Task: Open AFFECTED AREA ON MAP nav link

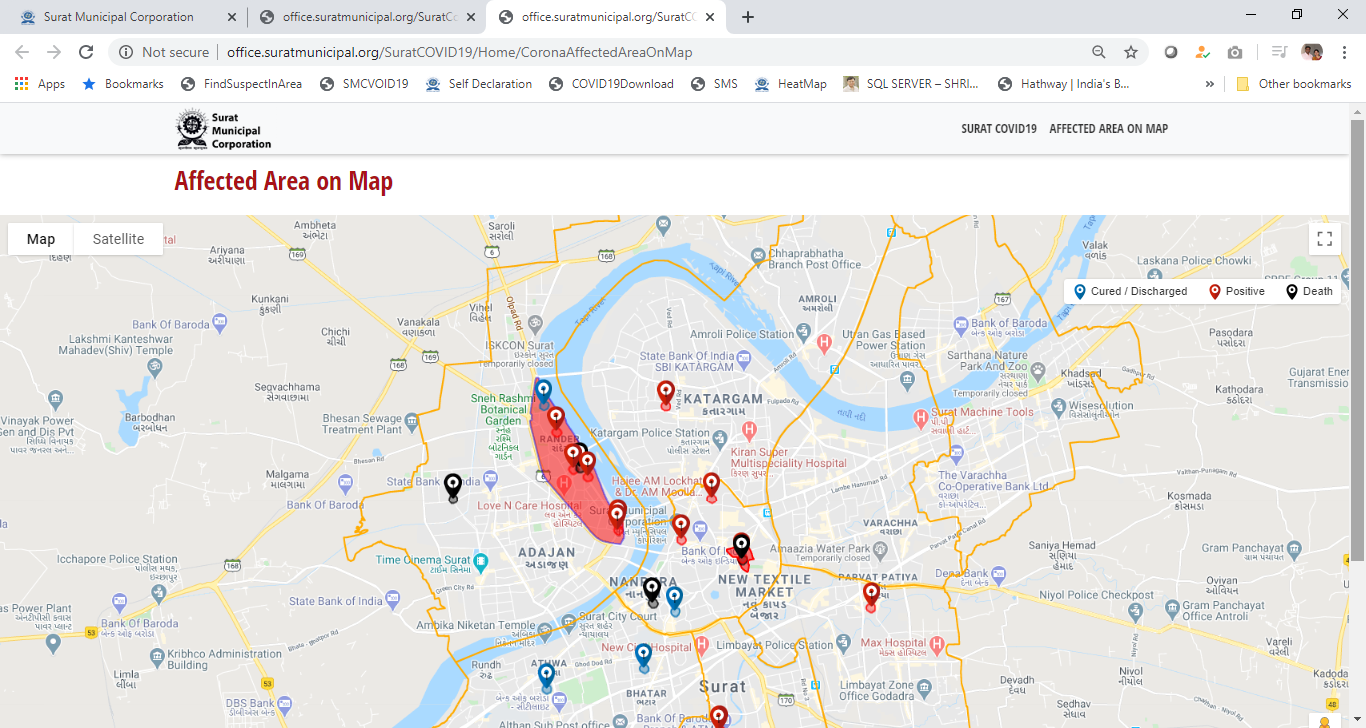Action: coord(1108,128)
